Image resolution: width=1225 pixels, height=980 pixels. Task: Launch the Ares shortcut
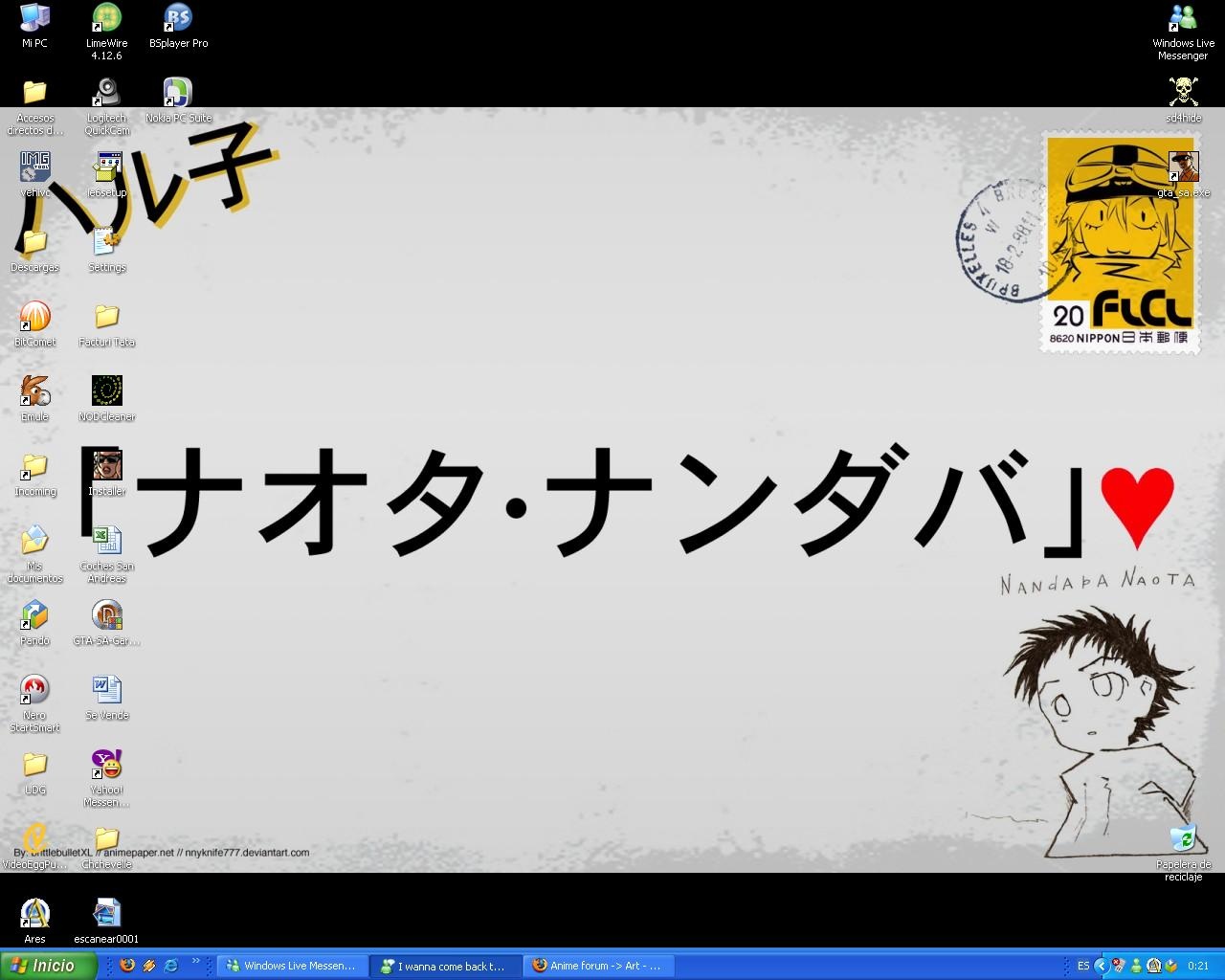tap(34, 922)
